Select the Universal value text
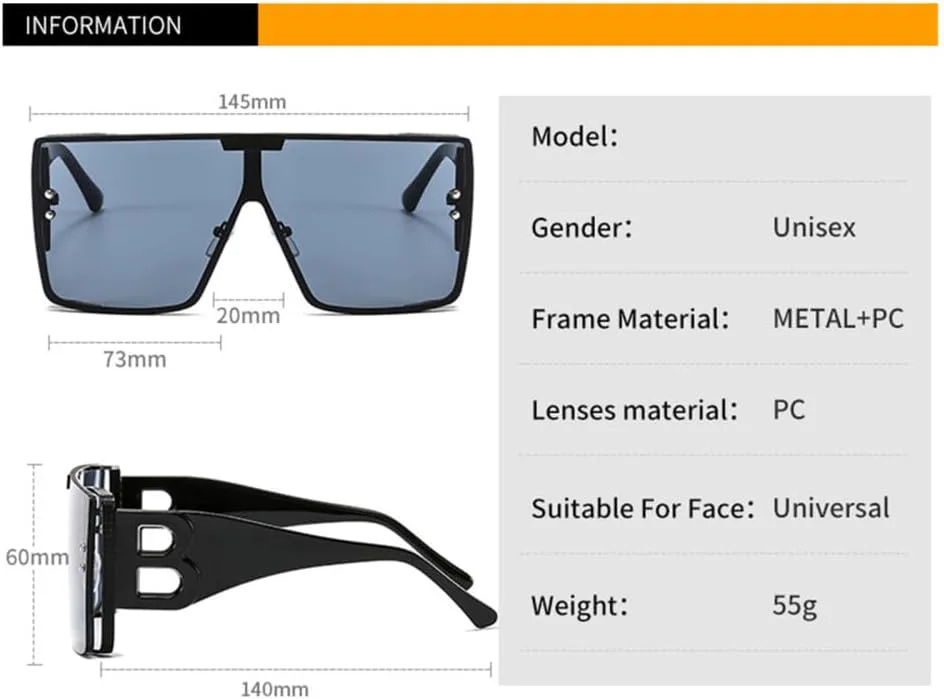Viewport: 944px width, 699px height. [x=830, y=508]
